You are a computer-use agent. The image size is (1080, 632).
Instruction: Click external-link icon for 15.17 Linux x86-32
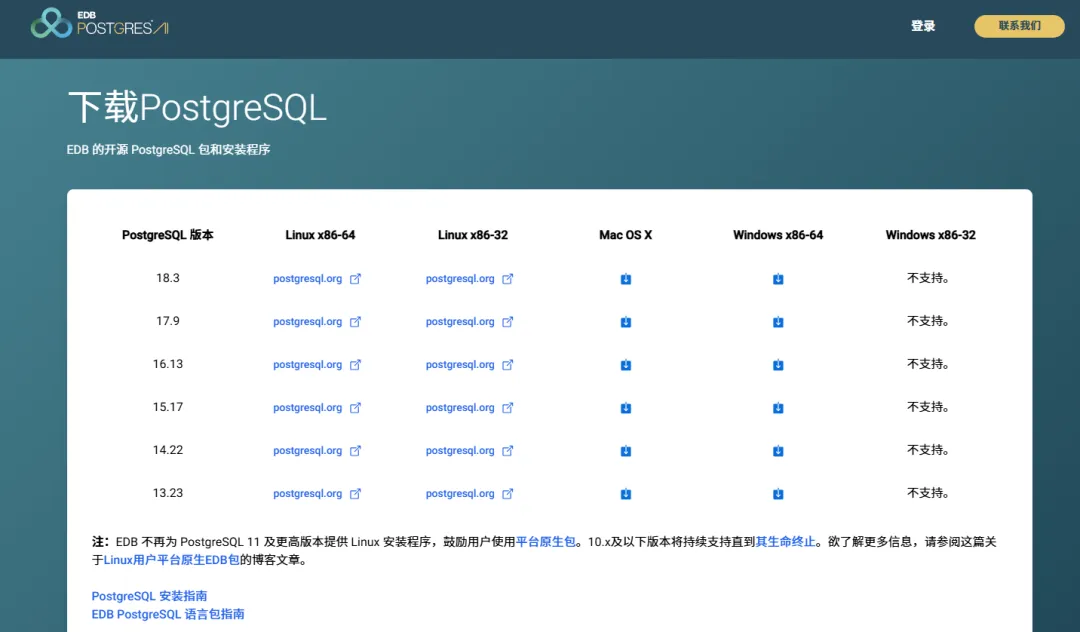click(x=508, y=408)
